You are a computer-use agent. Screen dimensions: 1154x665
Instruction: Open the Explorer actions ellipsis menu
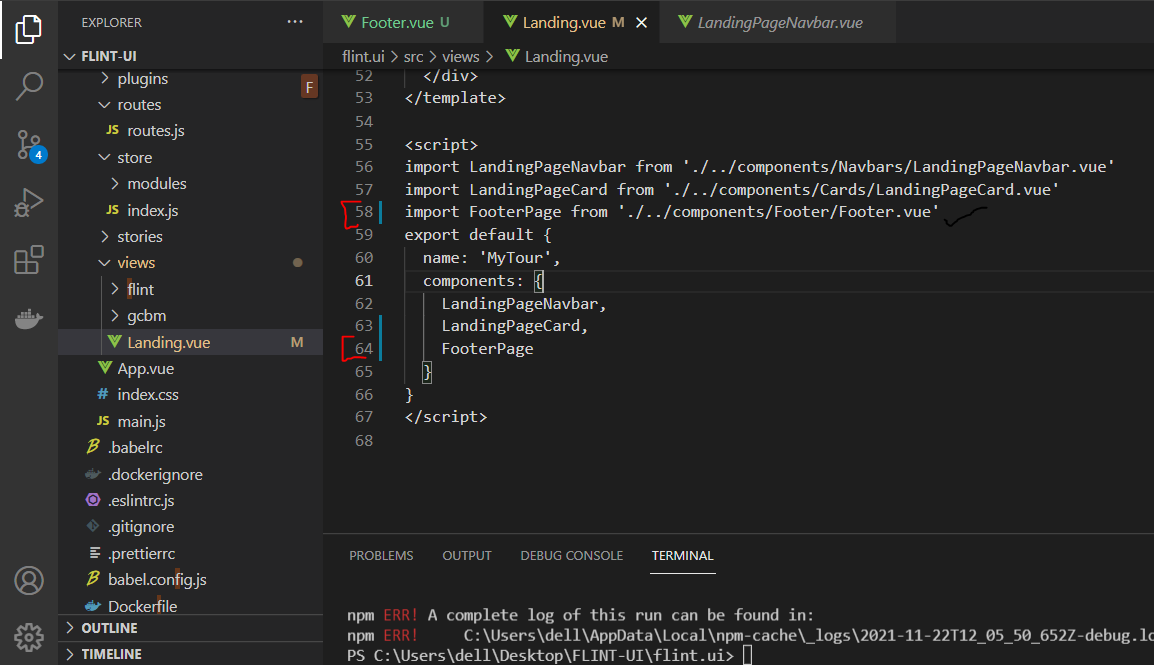[x=294, y=21]
